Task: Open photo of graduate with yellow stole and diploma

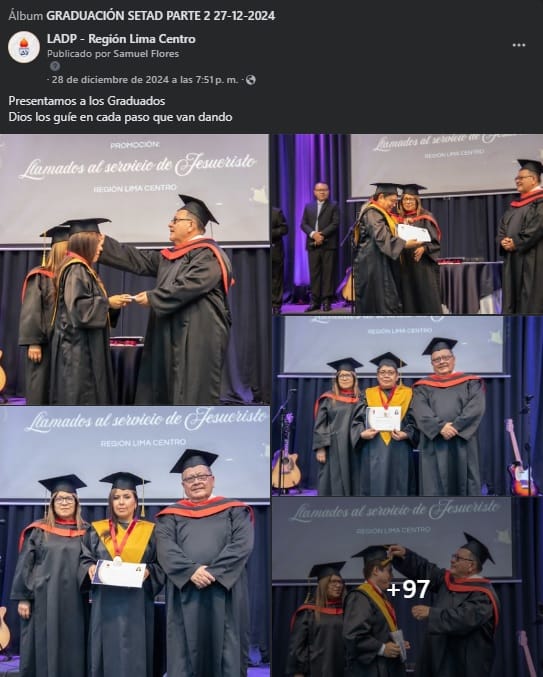Action: click(x=407, y=405)
